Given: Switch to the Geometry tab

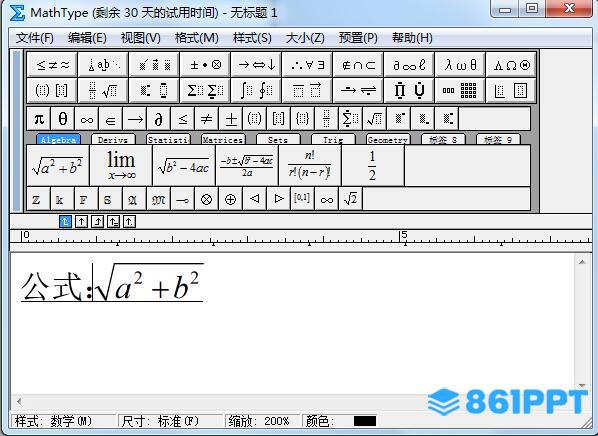Looking at the screenshot, I should [x=388, y=139].
